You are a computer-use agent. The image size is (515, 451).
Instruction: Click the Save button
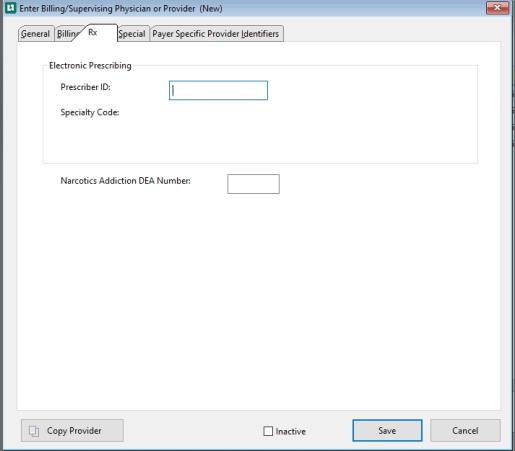point(387,430)
